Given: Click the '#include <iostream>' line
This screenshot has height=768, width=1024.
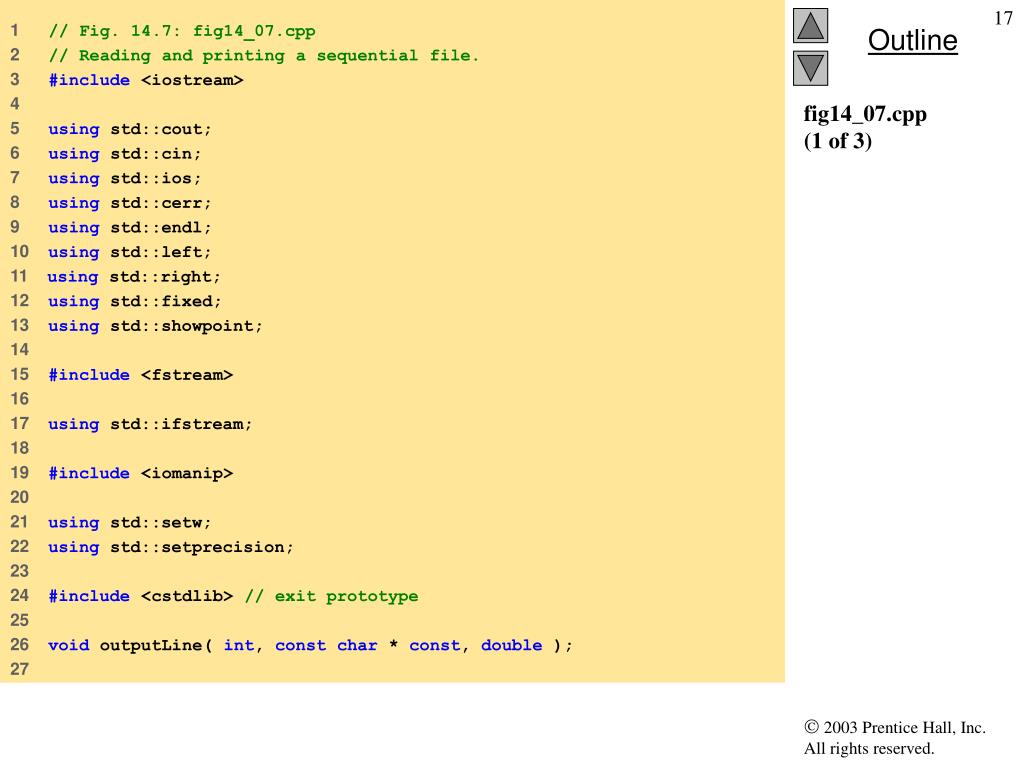Looking at the screenshot, I should coord(146,80).
